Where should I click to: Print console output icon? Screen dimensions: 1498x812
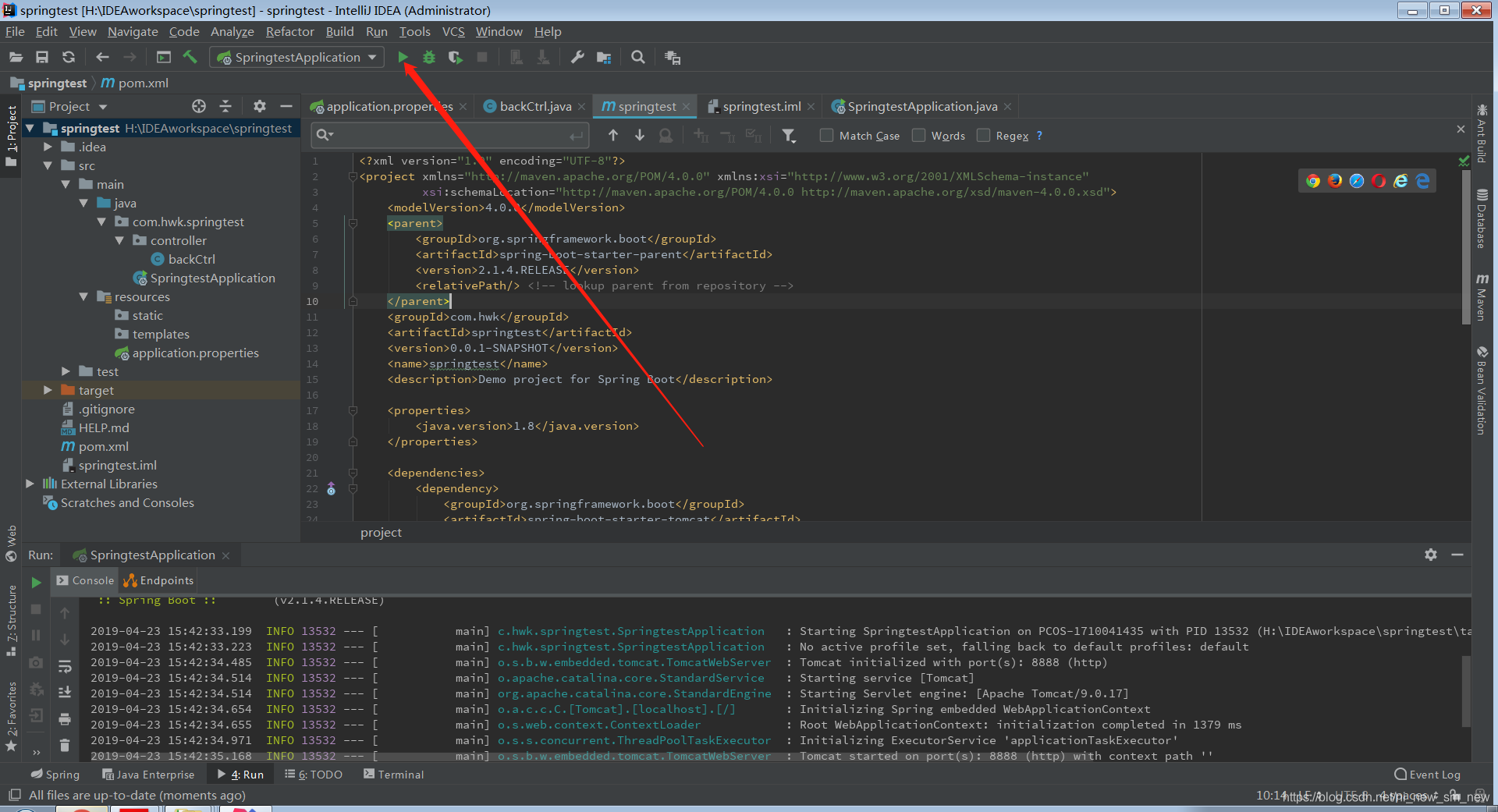click(x=65, y=718)
